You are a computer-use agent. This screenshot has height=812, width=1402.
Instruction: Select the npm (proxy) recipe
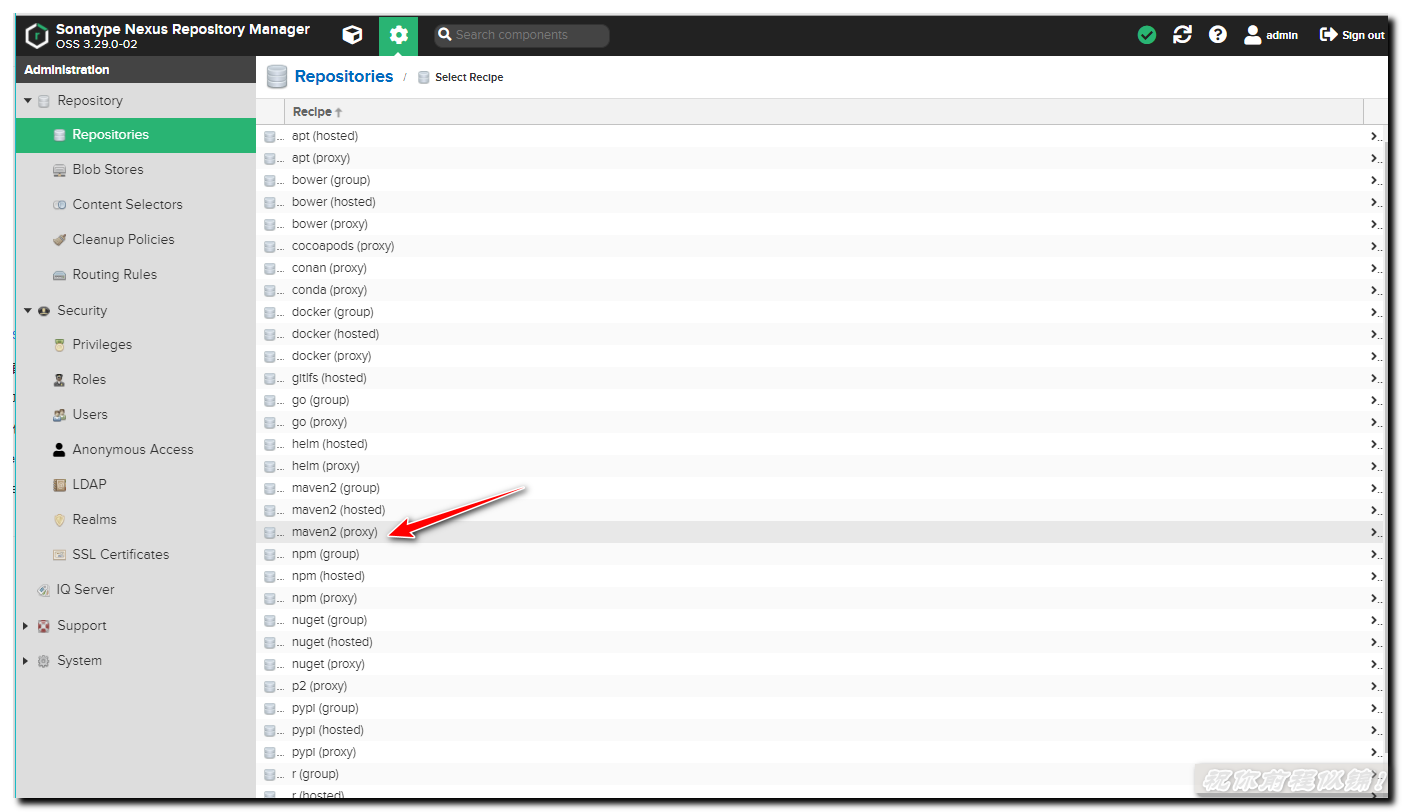822,598
